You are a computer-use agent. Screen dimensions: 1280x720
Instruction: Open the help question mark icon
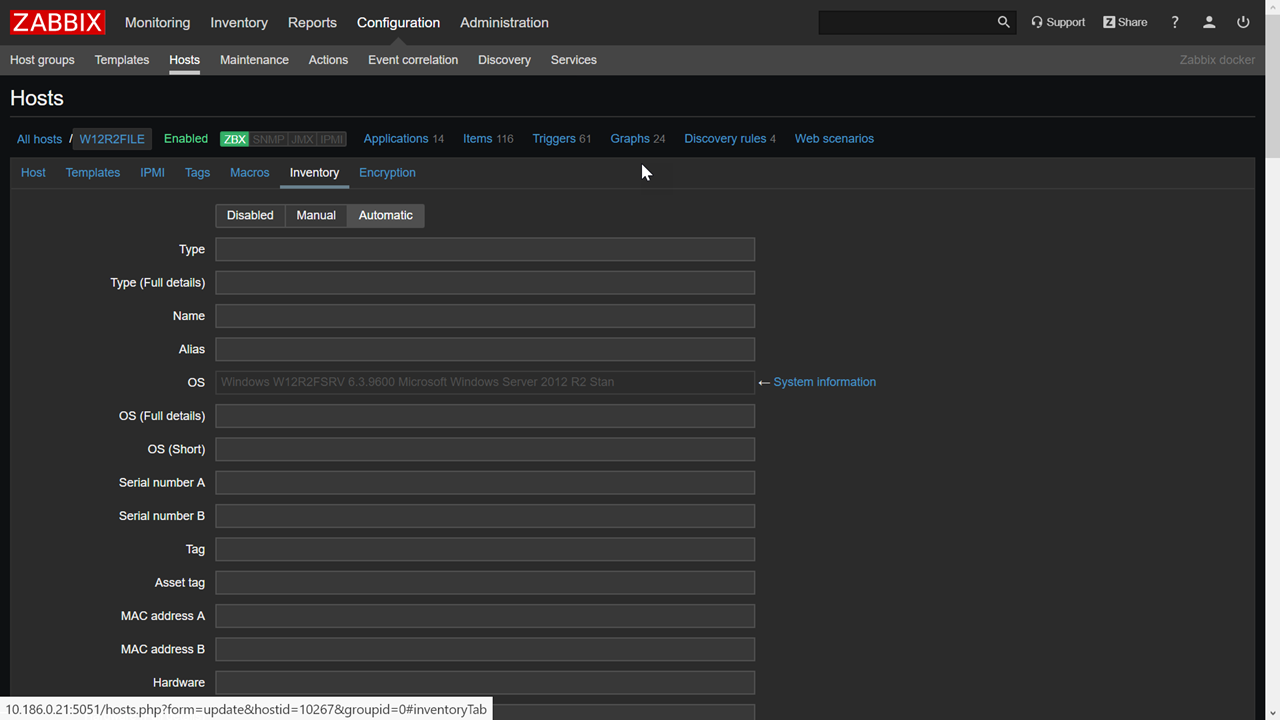click(1175, 22)
